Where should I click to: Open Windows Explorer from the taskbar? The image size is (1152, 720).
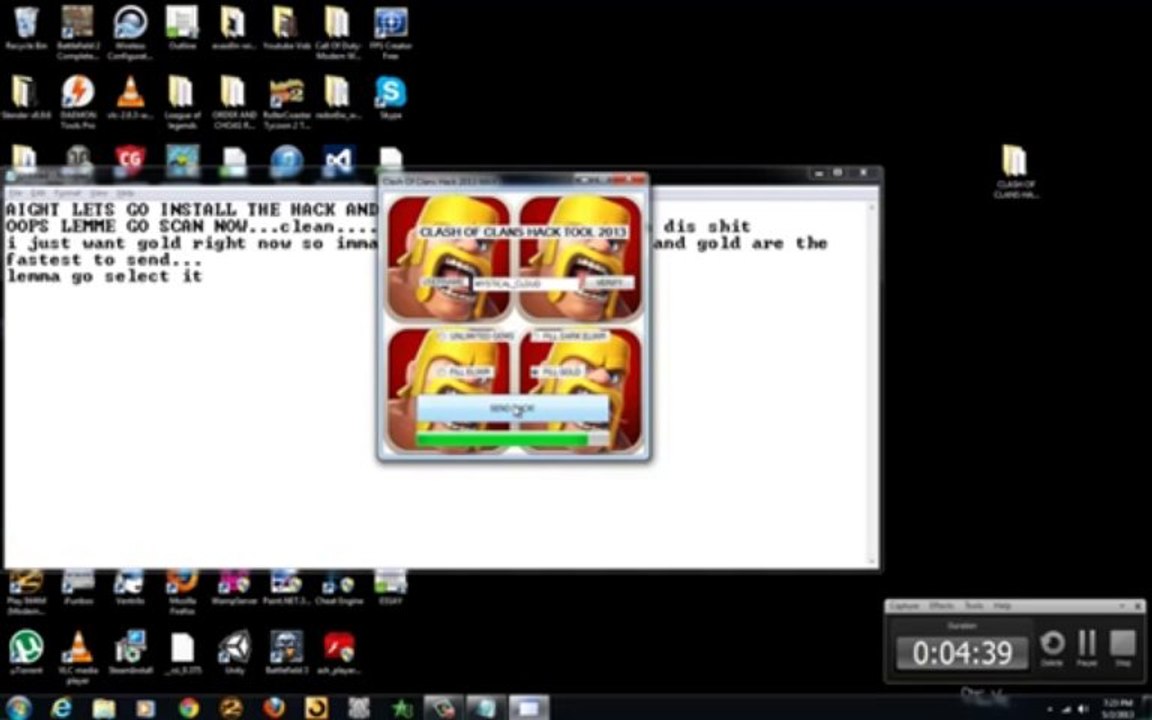pyautogui.click(x=104, y=708)
